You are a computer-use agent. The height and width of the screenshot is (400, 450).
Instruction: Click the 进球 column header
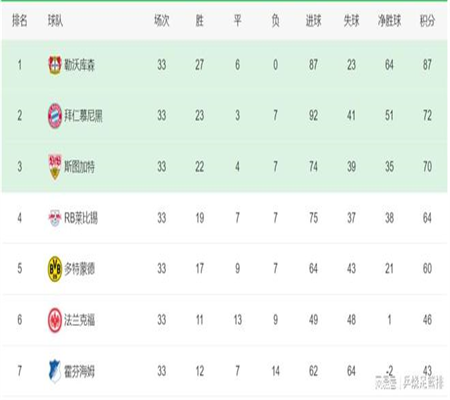[313, 21]
